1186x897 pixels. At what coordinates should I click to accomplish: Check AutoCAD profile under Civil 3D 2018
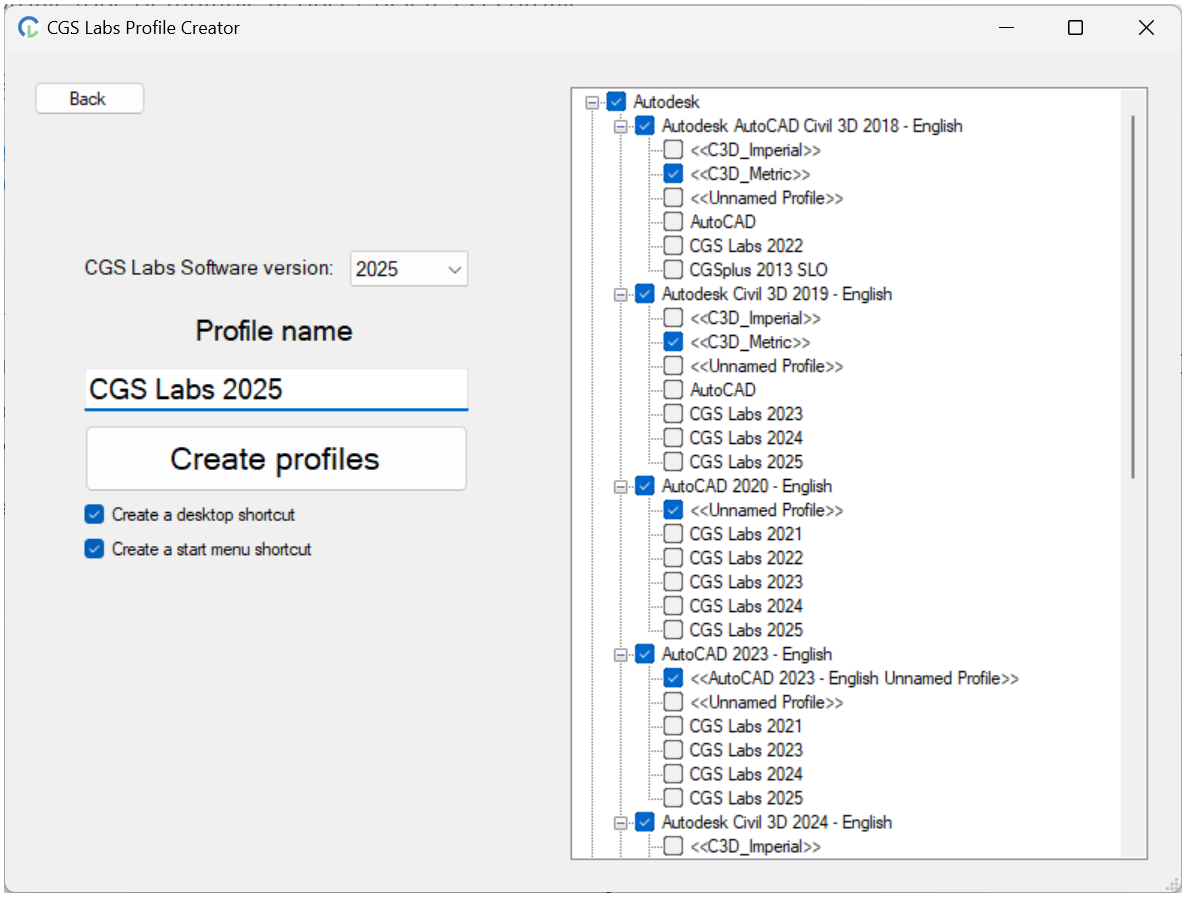pos(672,221)
